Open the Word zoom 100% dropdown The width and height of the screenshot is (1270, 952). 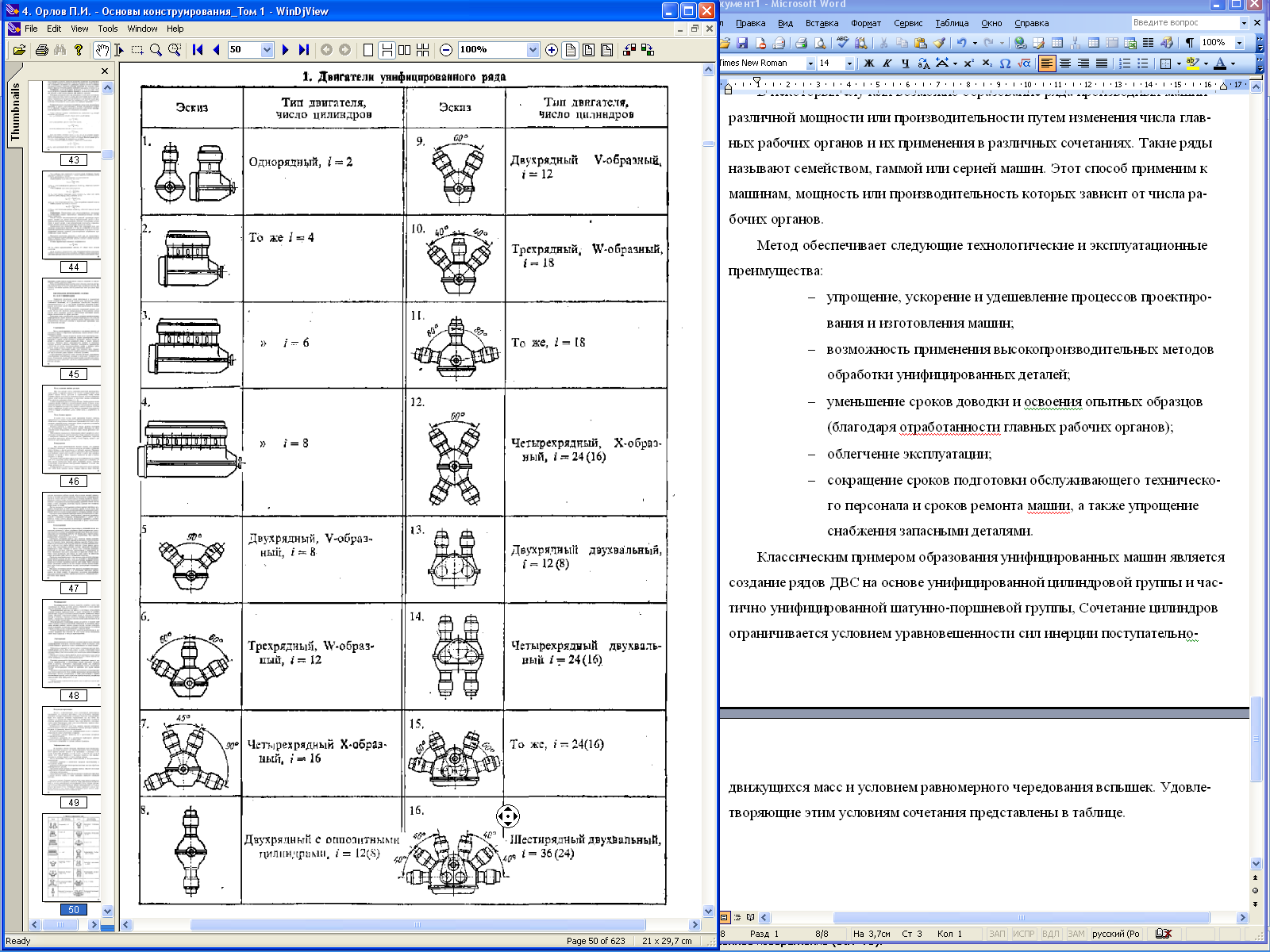(1239, 43)
